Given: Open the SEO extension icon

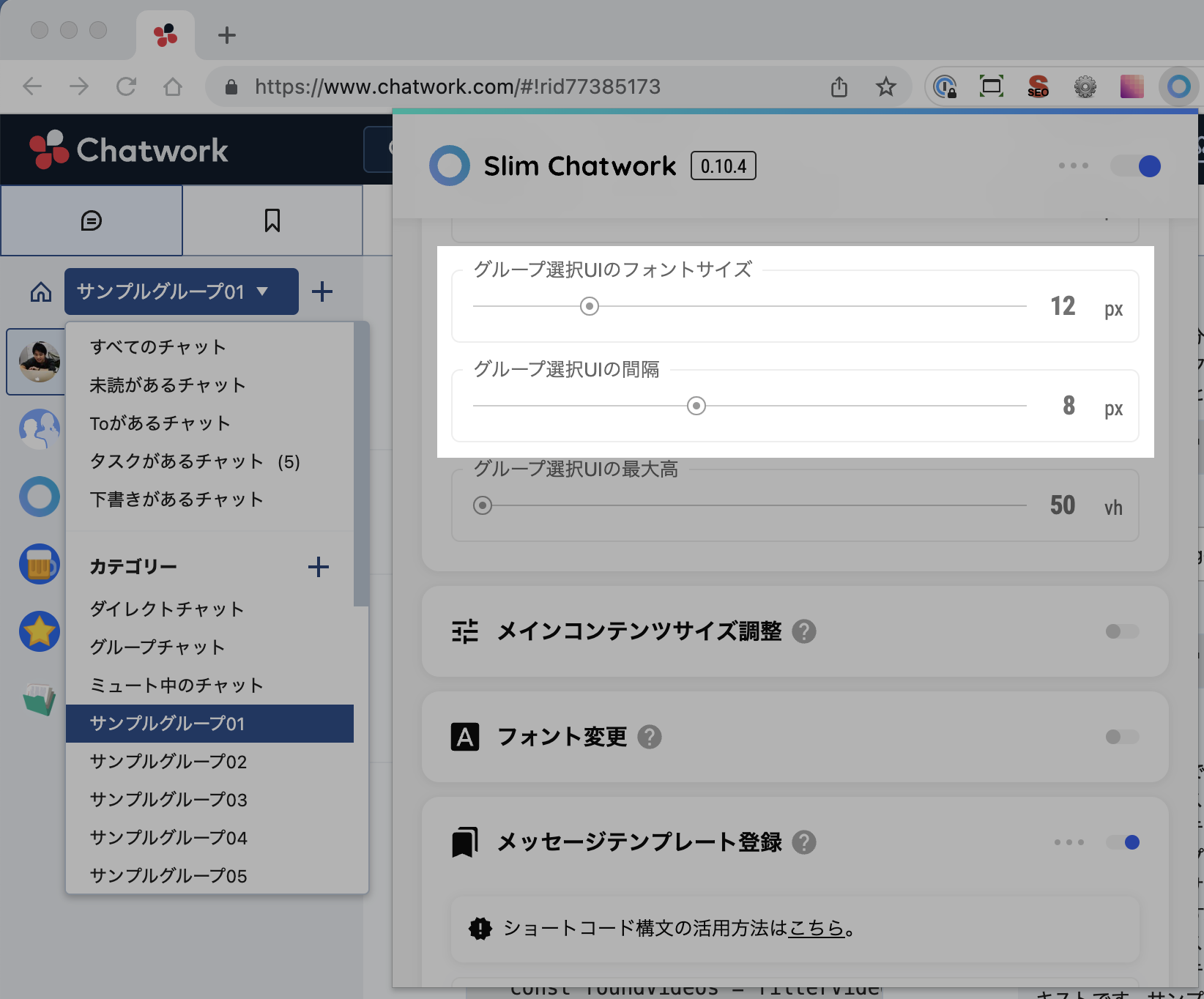Looking at the screenshot, I should [1038, 86].
